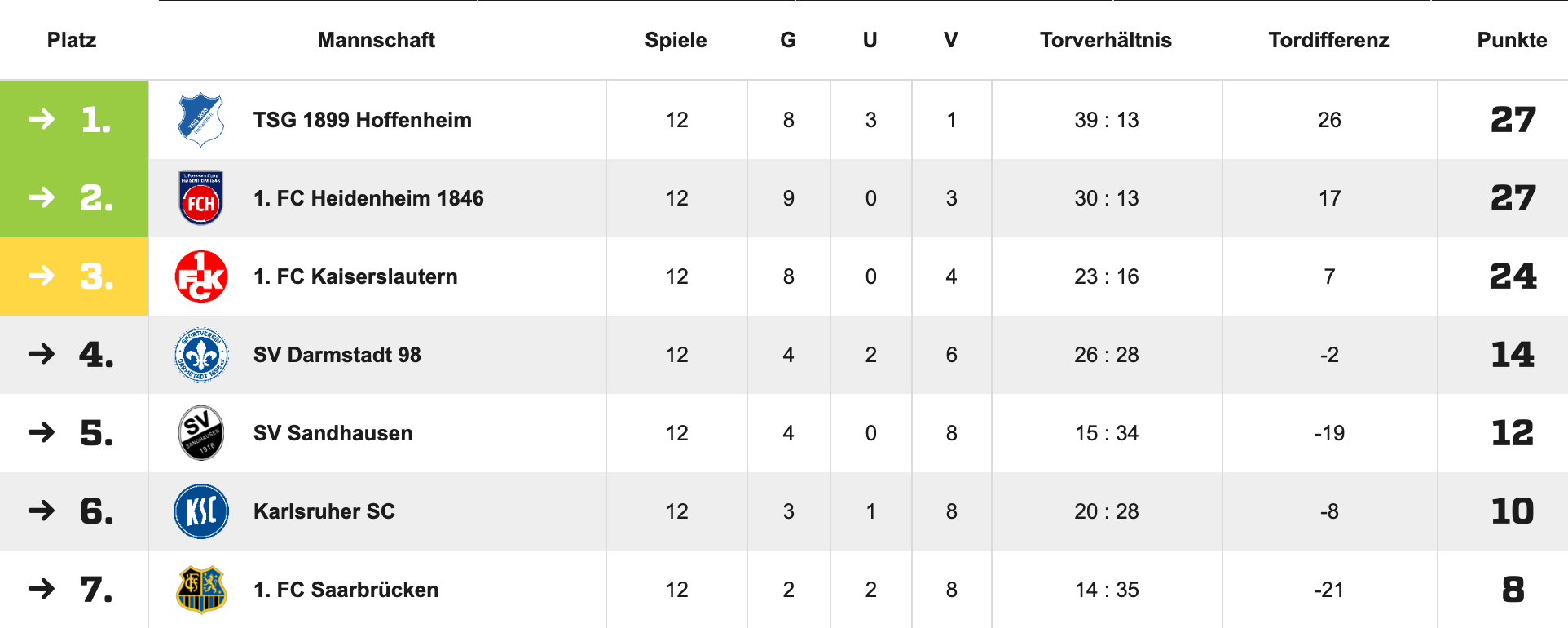Open the 1. FC Kaiserslautern team link

355,276
